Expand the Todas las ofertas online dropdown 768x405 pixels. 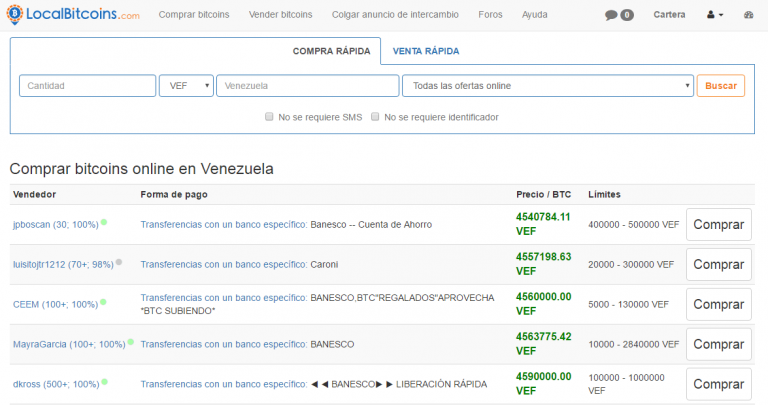(x=547, y=86)
